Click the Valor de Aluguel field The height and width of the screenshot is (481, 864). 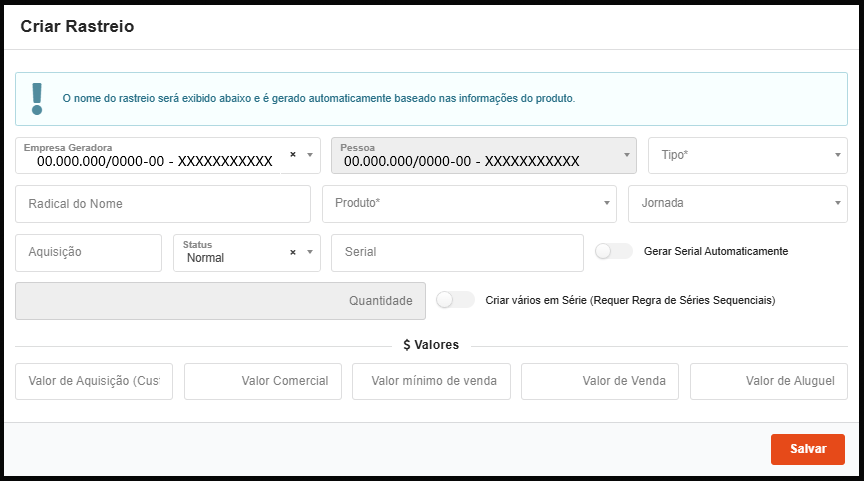coord(768,381)
